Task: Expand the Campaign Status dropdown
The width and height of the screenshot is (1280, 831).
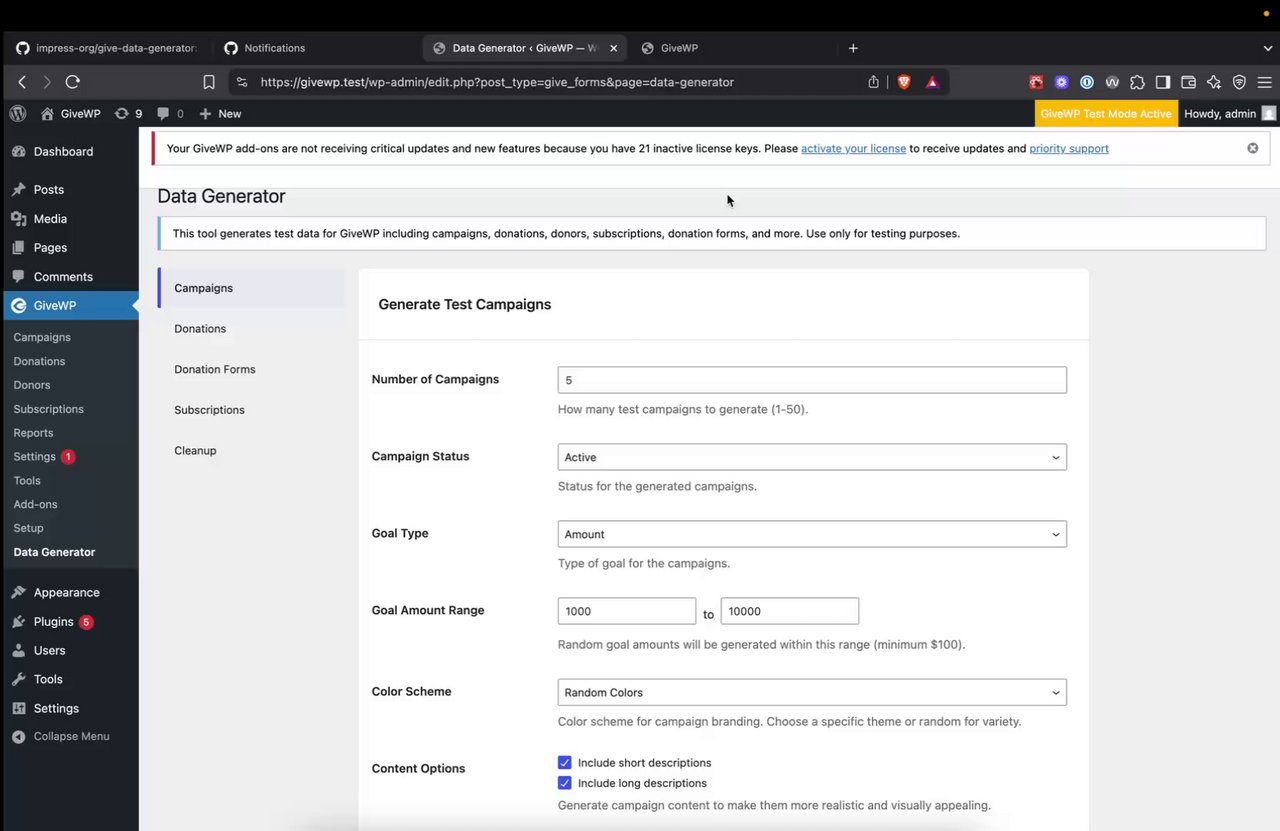Action: pyautogui.click(x=811, y=457)
